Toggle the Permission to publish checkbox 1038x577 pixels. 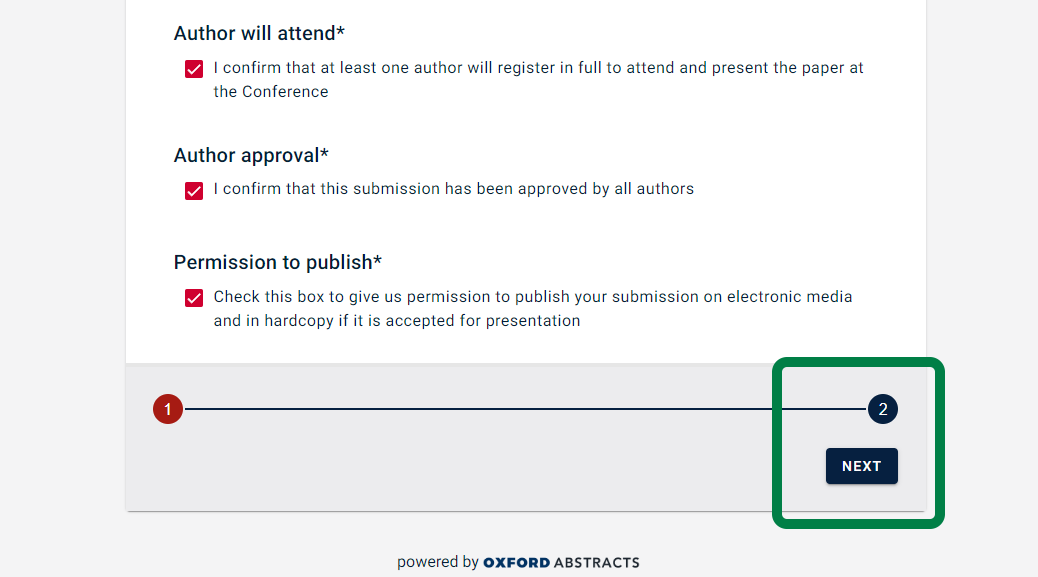click(x=194, y=298)
